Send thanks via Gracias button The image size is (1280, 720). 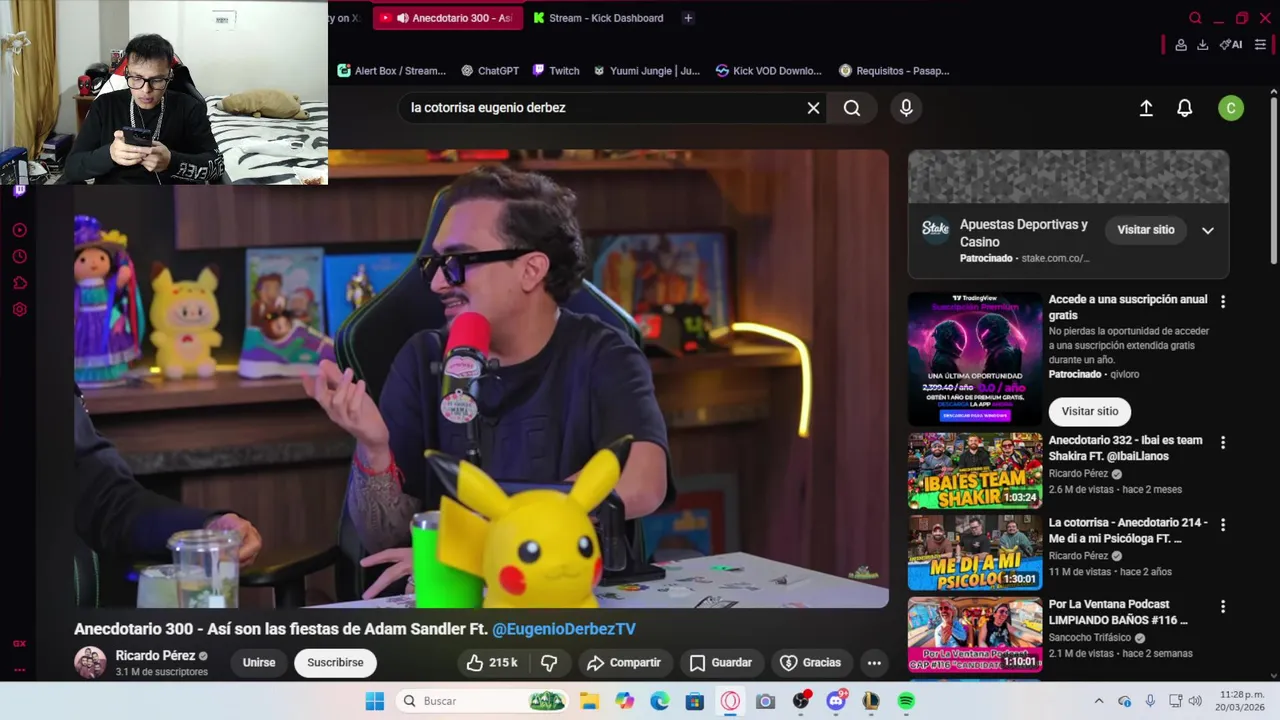[811, 662]
